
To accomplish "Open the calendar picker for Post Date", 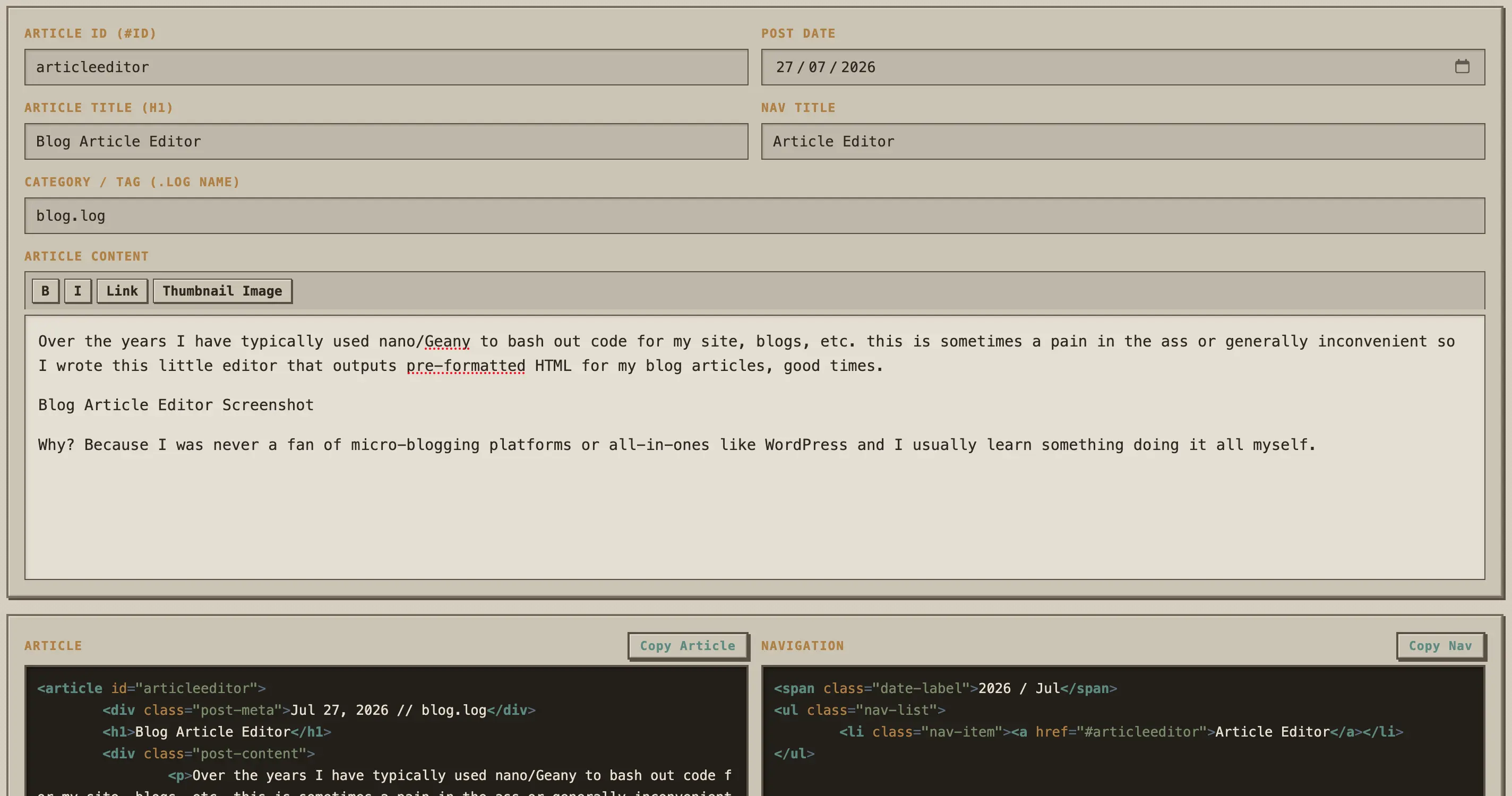I will click(1462, 66).
